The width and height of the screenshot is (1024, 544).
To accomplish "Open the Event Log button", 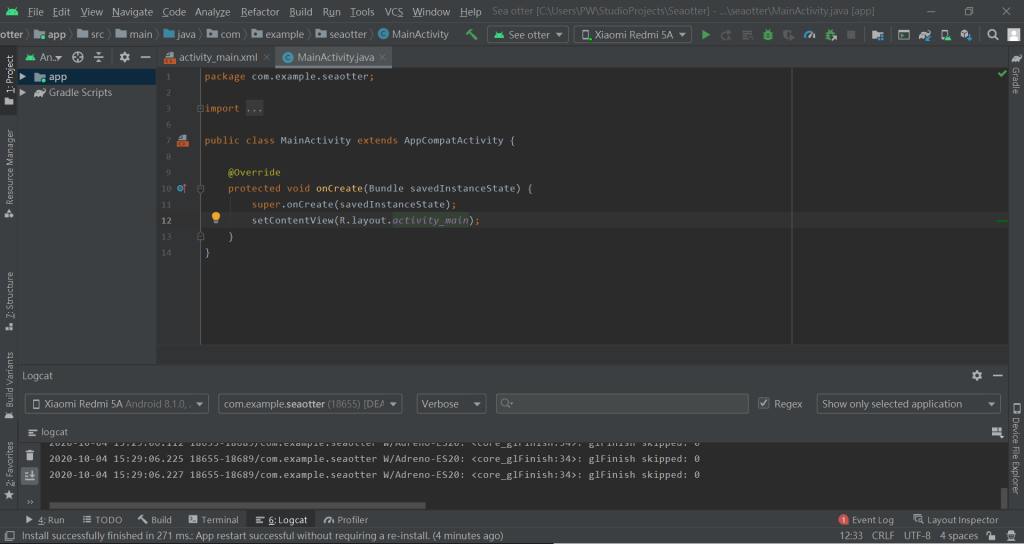I will pyautogui.click(x=866, y=520).
